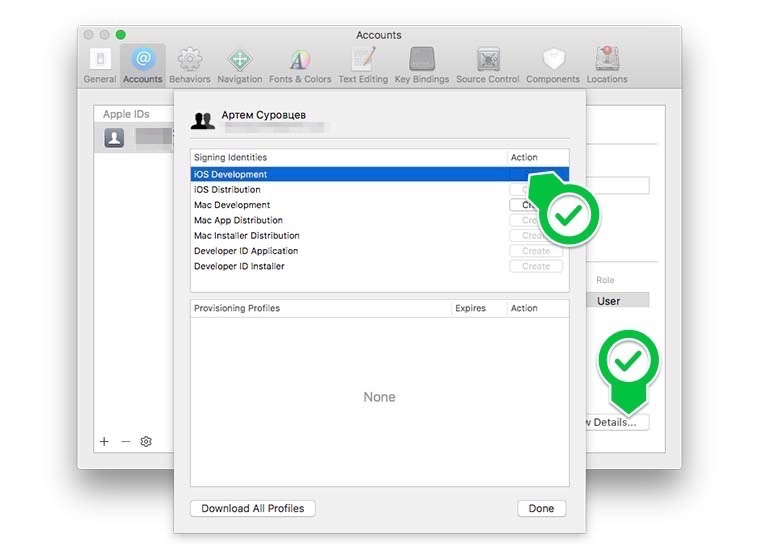Viewport: 760px width, 550px height.
Task: Click the green zoom window button
Action: (x=121, y=34)
